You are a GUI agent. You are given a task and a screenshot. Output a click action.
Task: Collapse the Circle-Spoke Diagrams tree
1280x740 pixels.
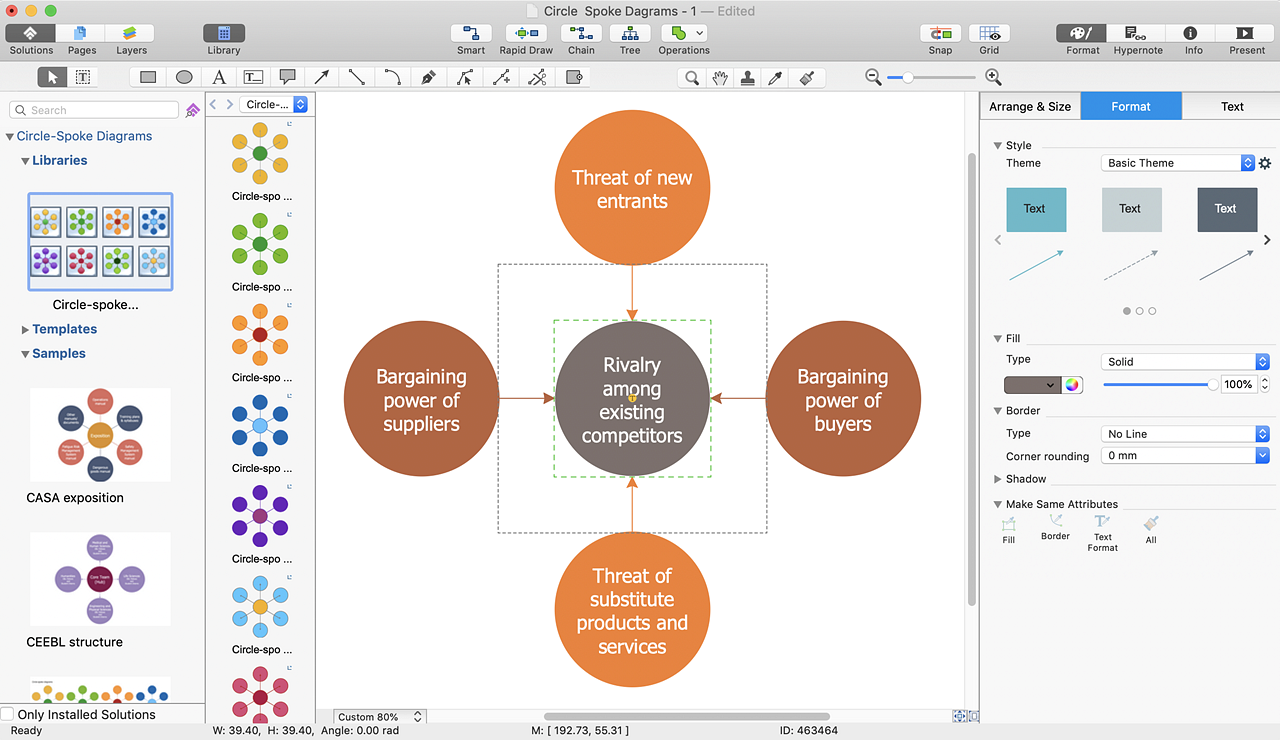(10, 137)
